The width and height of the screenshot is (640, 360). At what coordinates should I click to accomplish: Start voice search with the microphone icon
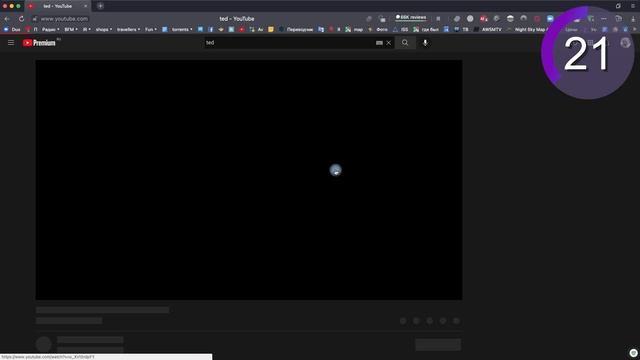[425, 42]
